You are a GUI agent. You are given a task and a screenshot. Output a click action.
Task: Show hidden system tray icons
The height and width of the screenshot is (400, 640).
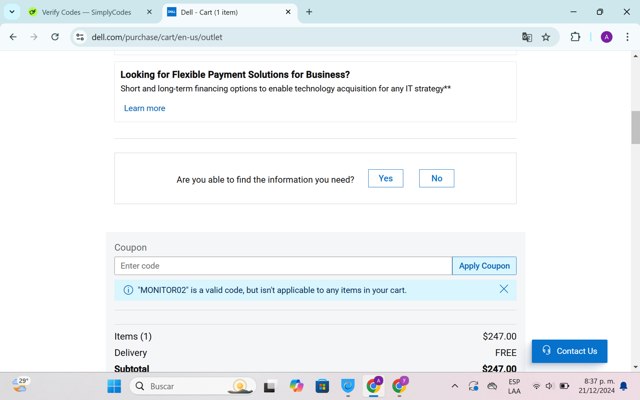tap(455, 386)
